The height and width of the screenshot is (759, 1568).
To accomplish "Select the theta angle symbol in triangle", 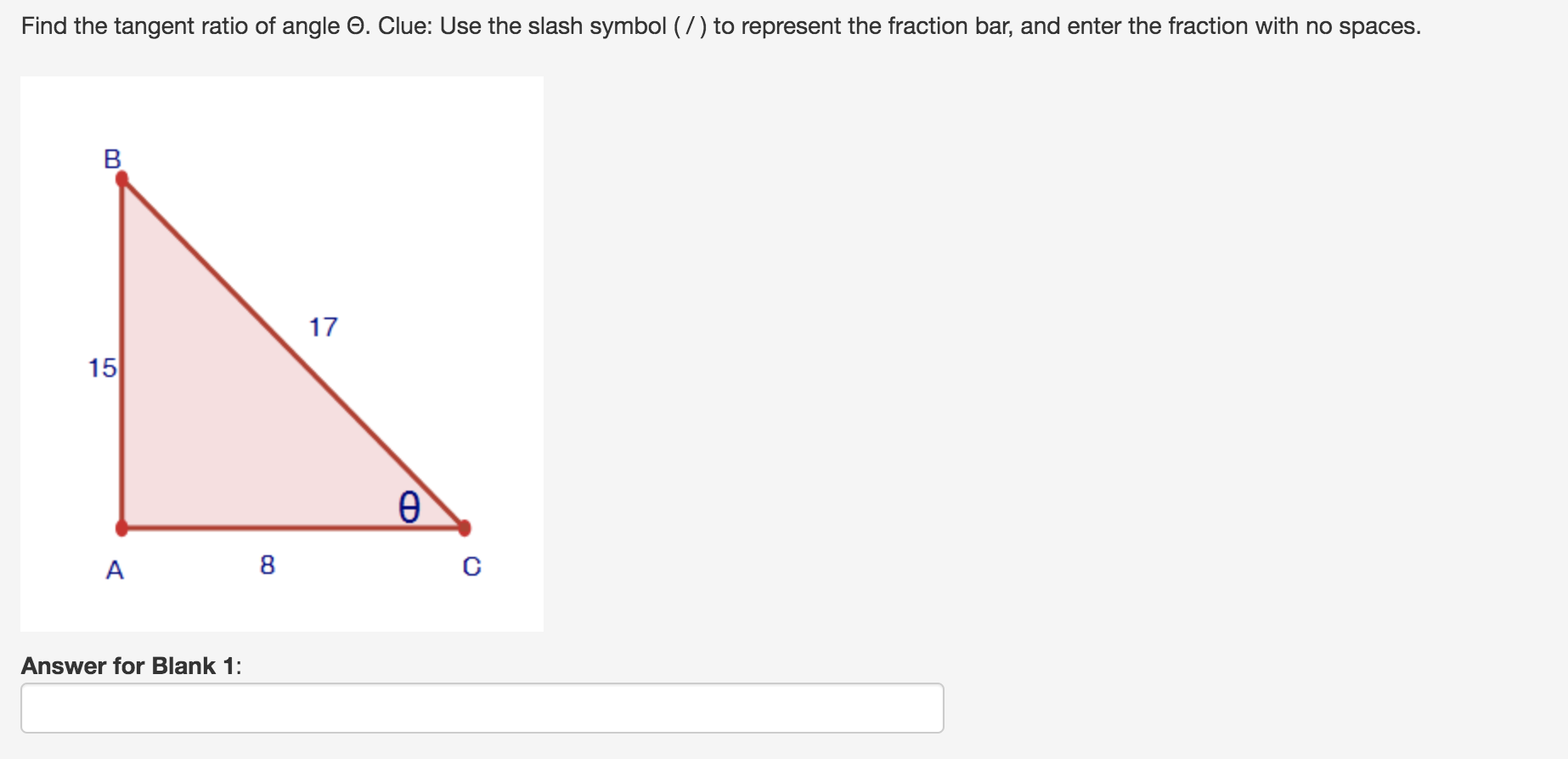I will tap(409, 507).
